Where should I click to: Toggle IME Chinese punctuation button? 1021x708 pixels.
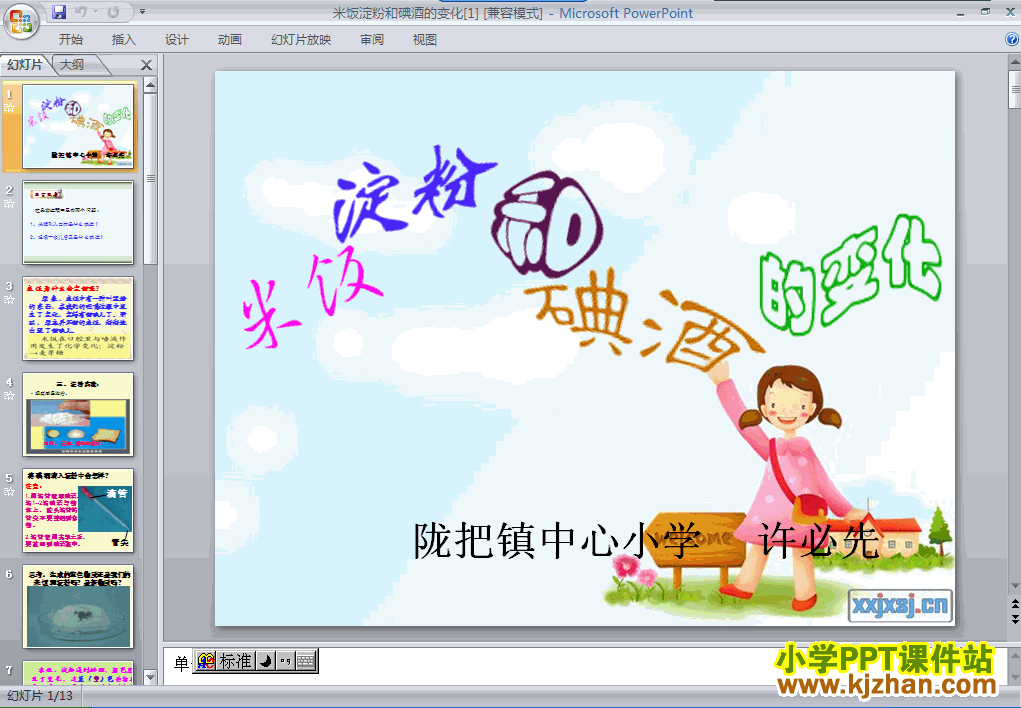click(285, 662)
